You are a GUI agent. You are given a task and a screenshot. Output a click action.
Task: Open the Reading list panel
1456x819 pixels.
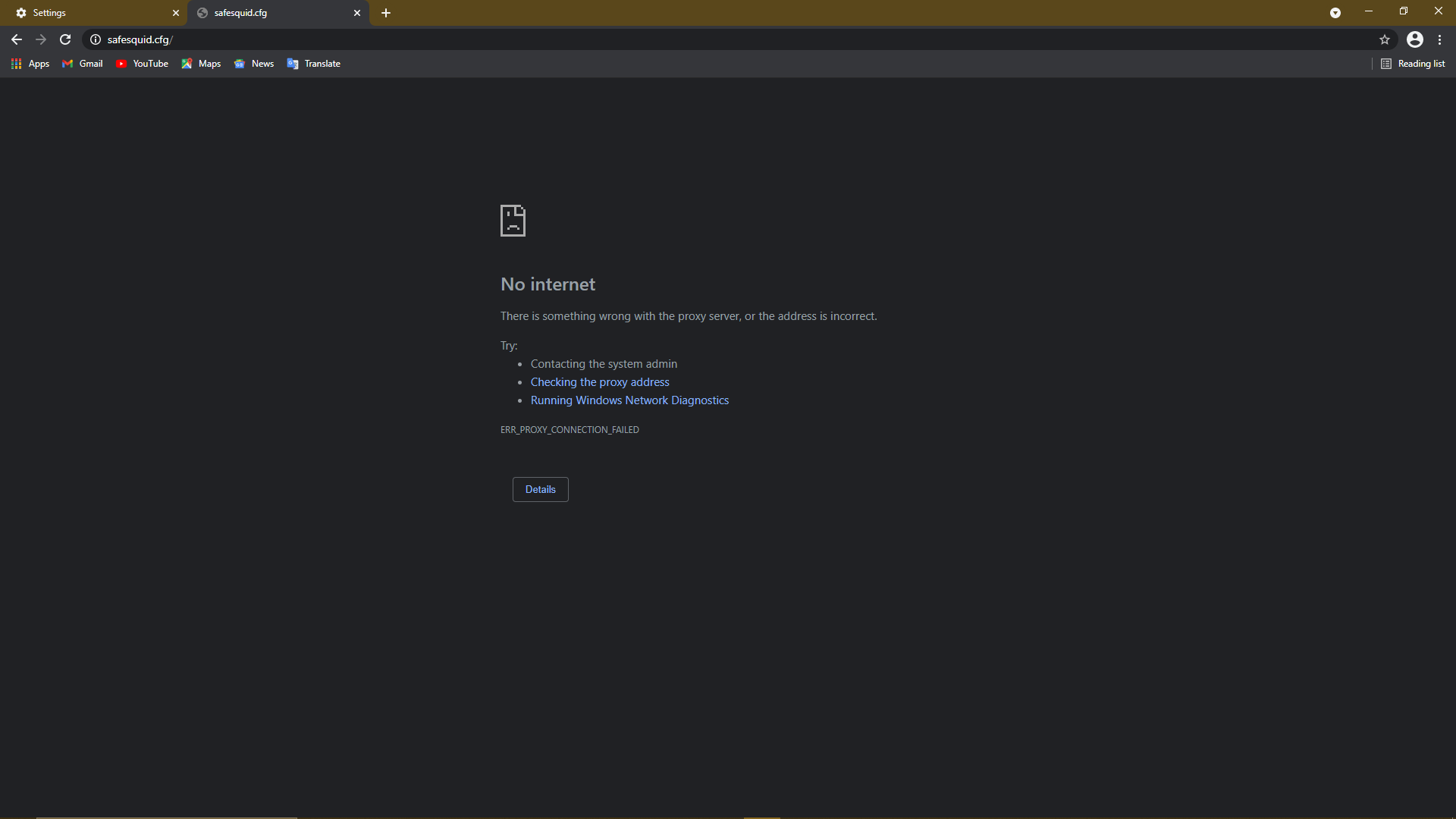(1413, 64)
